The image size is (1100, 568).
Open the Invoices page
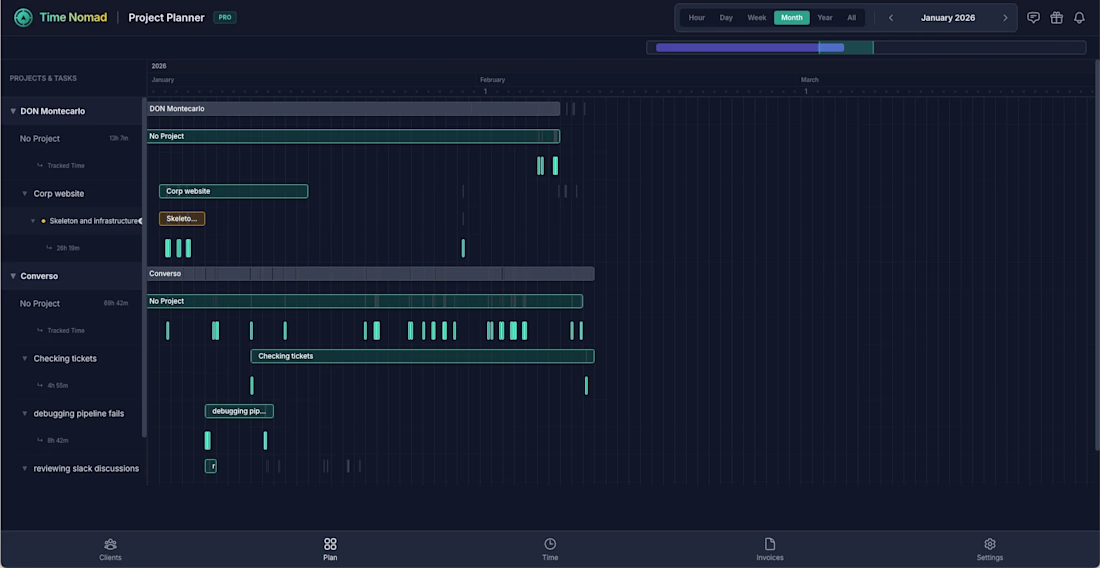click(769, 549)
